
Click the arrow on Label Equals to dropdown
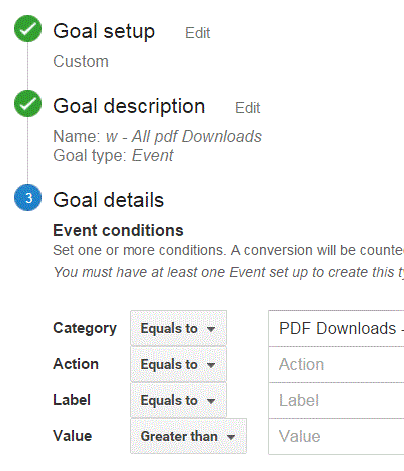211,401
